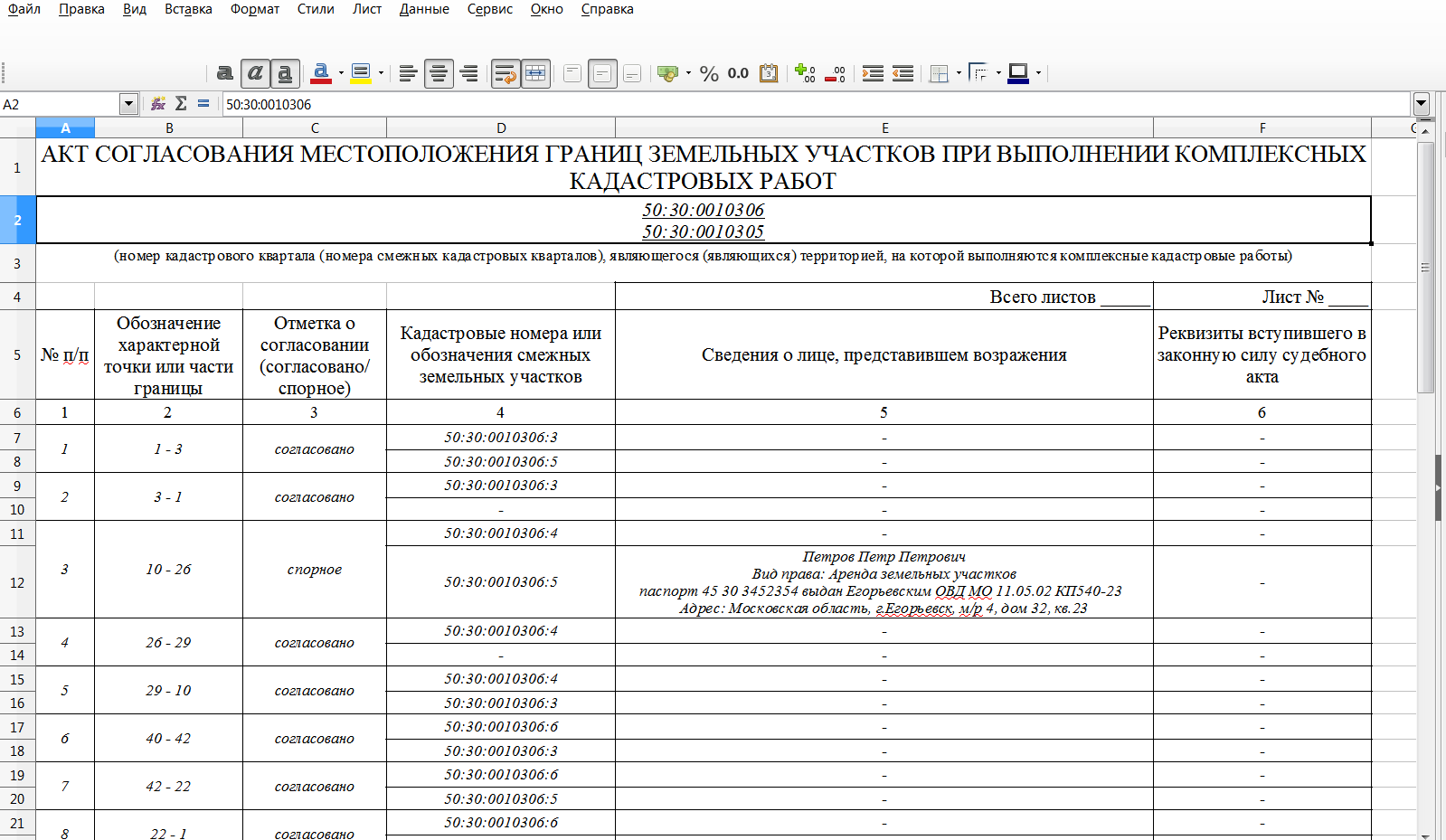Open the Данные menu
1446x840 pixels.
coord(424,9)
